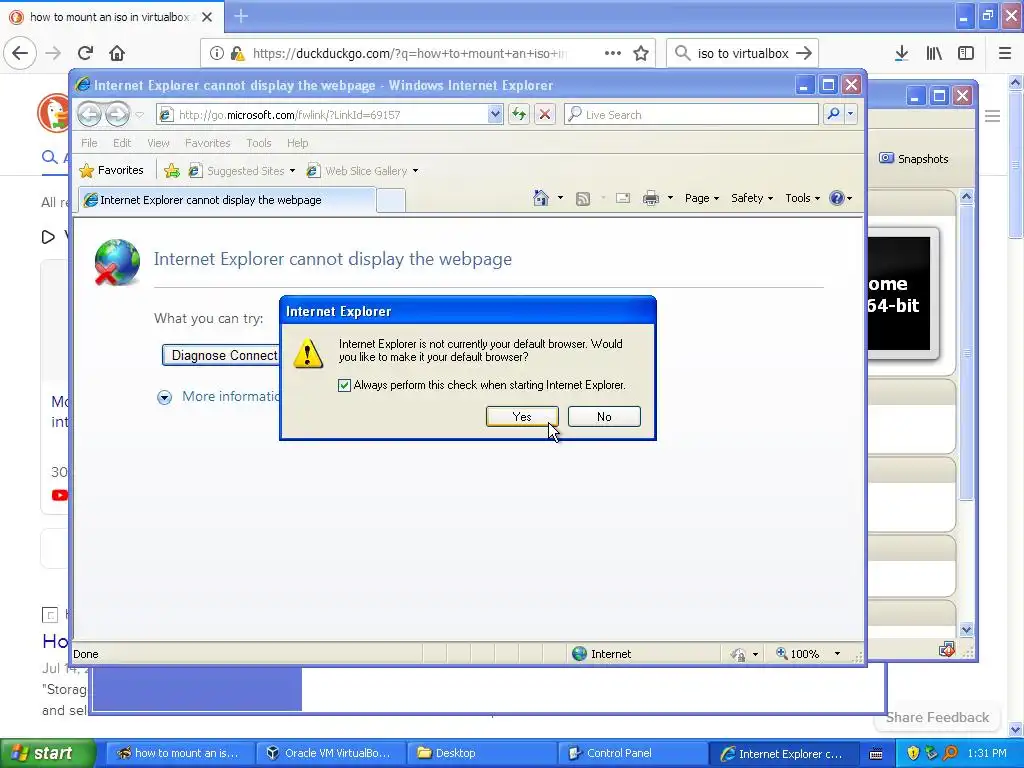Open search provider dropdown arrow
Viewport: 1024px width, 768px height.
(x=850, y=114)
